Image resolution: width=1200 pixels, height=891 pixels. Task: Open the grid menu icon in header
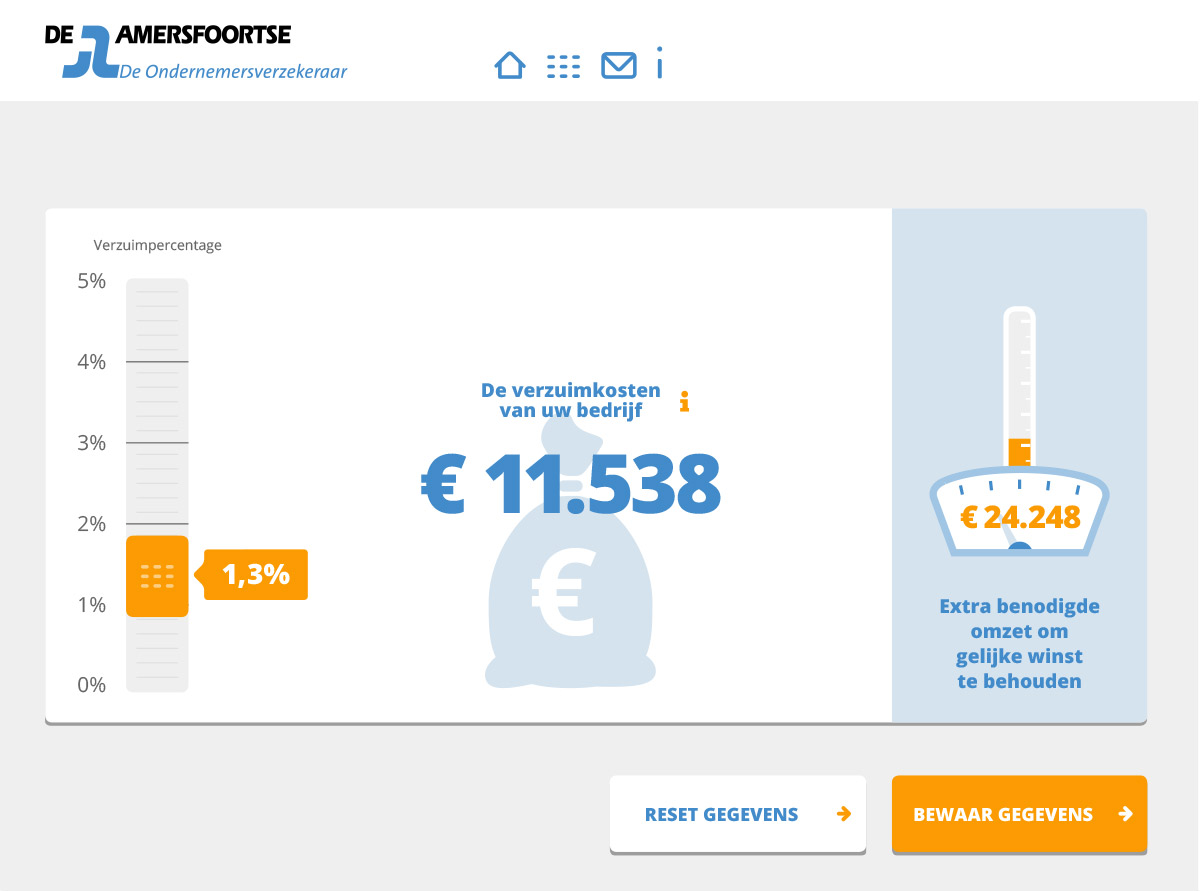[564, 66]
